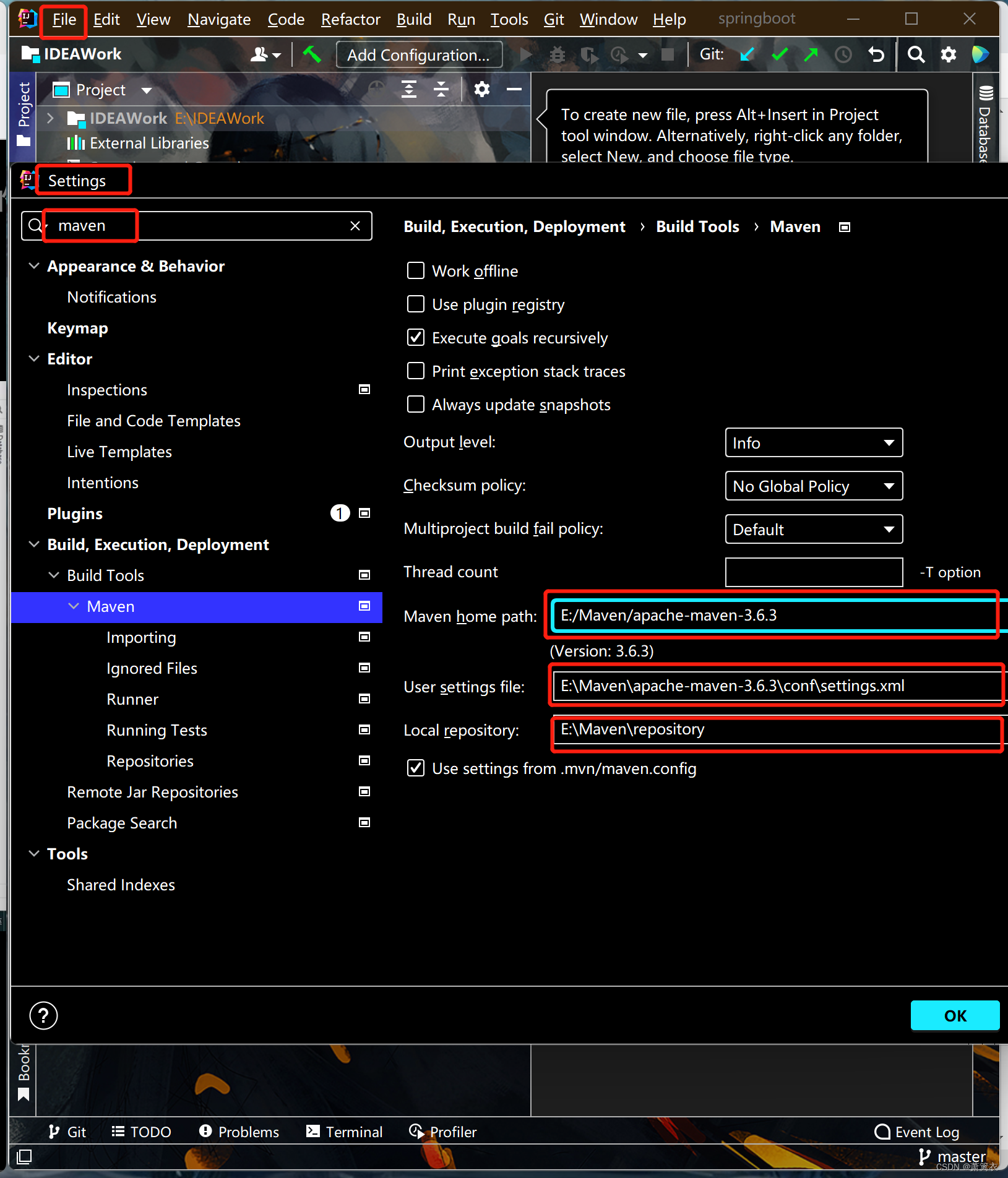1008x1178 pixels.
Task: Click the Debug bug icon in toolbar
Action: click(558, 54)
